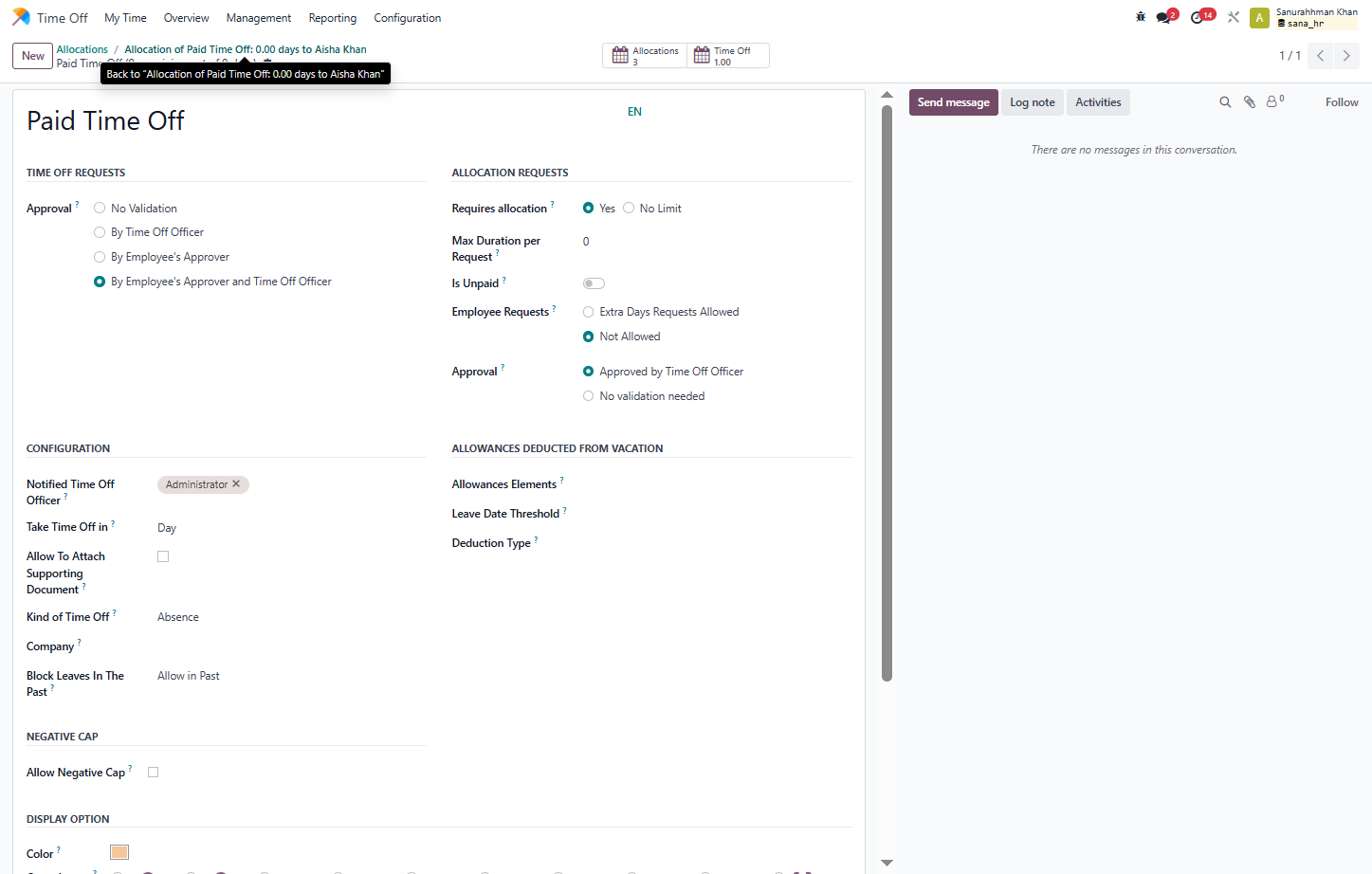Click the New button
This screenshot has width=1372, height=874.
33,56
